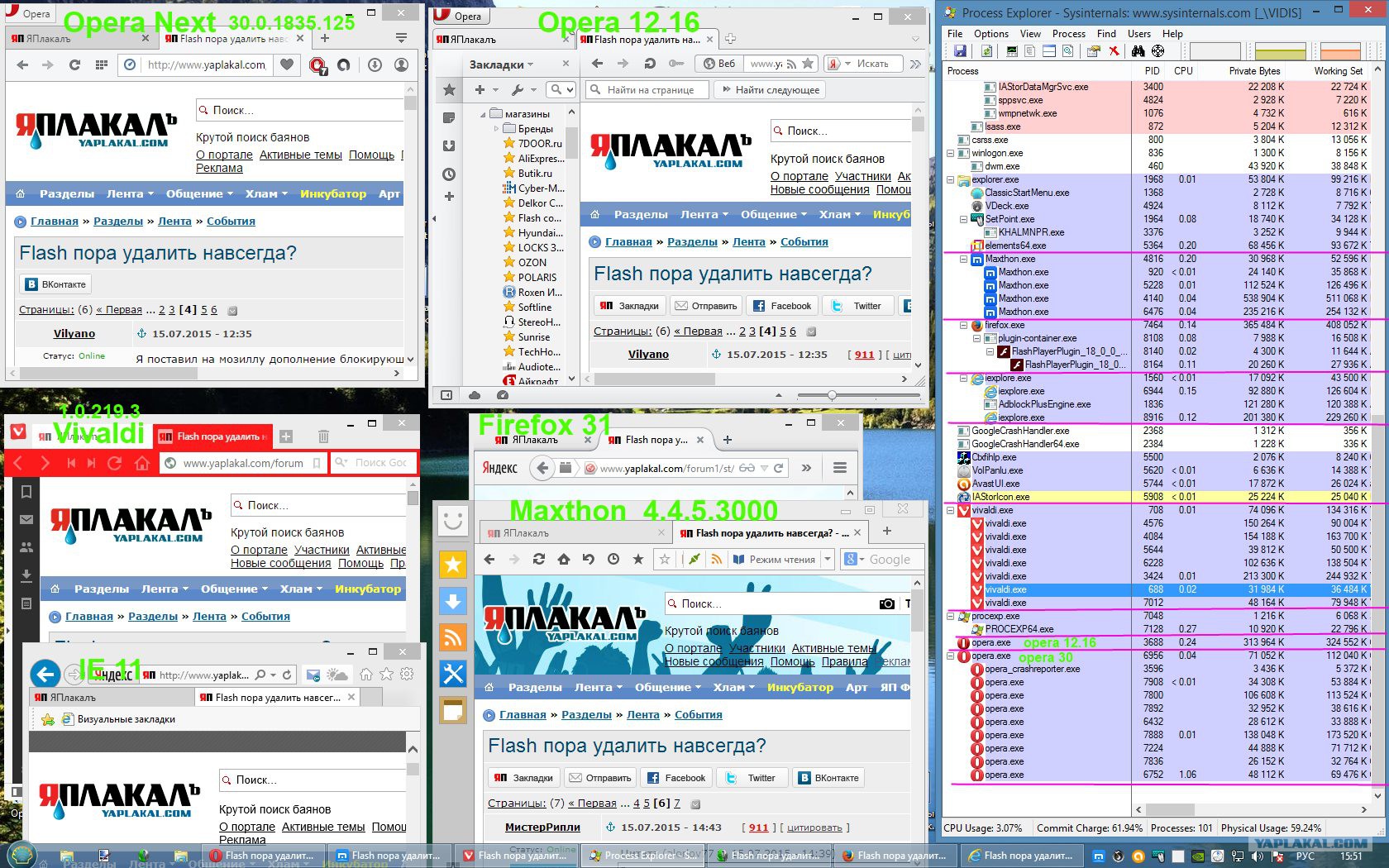Open the МистерРипли user link in Maxthon

pos(542,827)
